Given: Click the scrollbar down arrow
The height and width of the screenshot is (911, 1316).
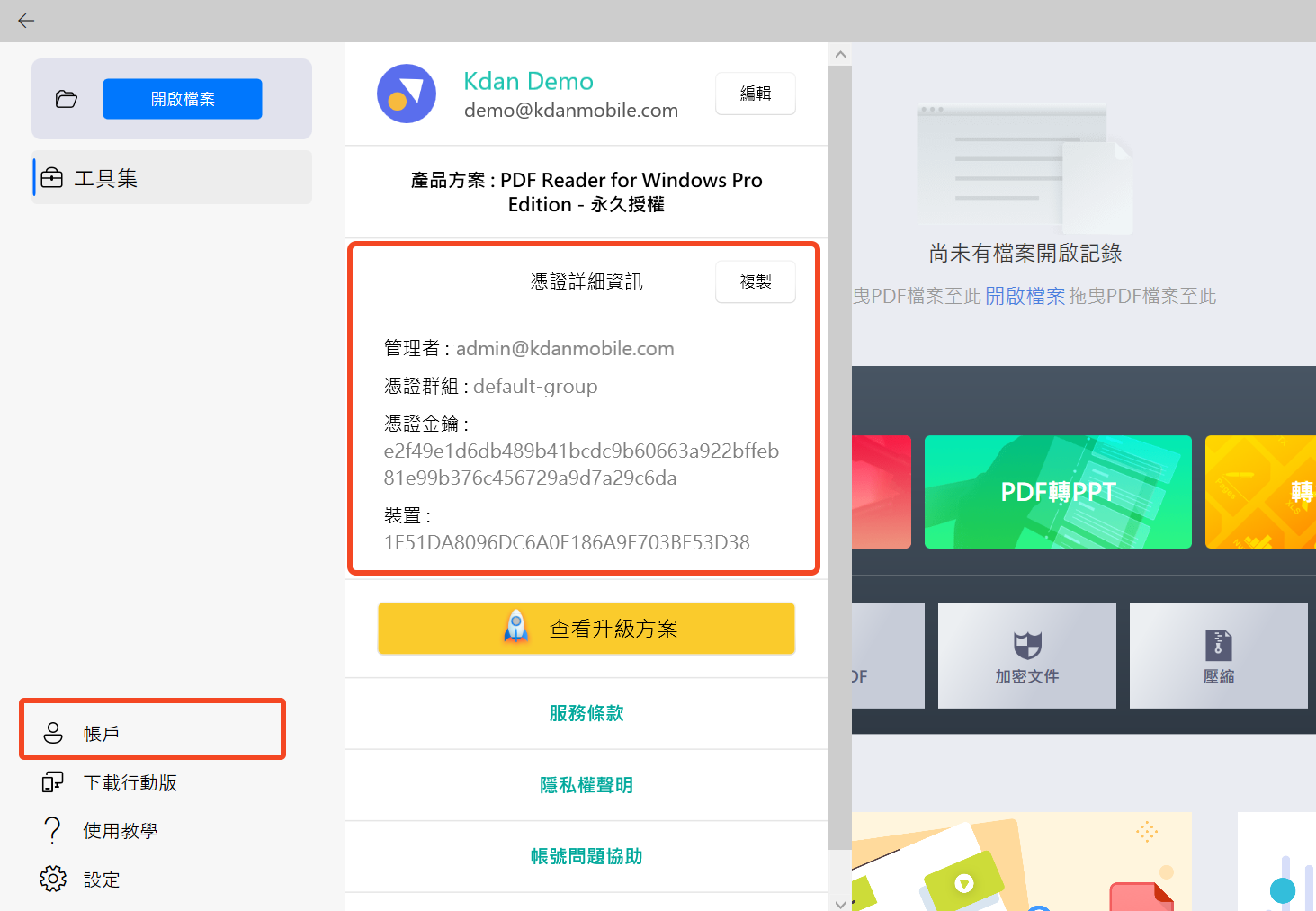Looking at the screenshot, I should pos(840,904).
